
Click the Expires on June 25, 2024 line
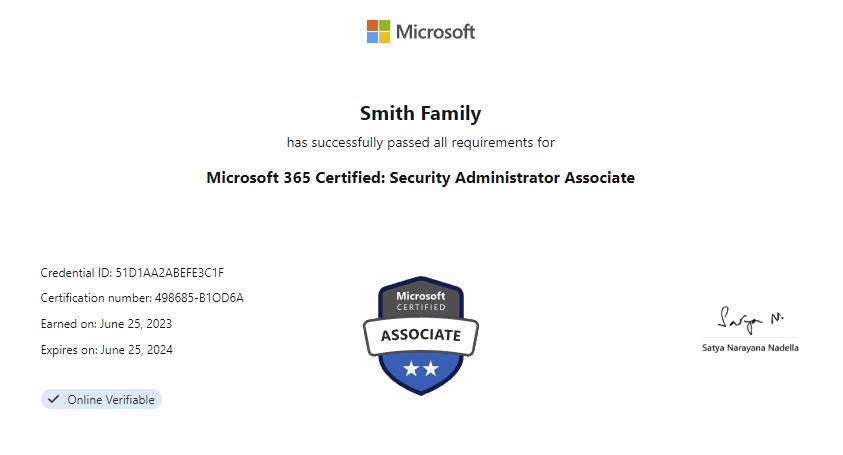(x=106, y=350)
